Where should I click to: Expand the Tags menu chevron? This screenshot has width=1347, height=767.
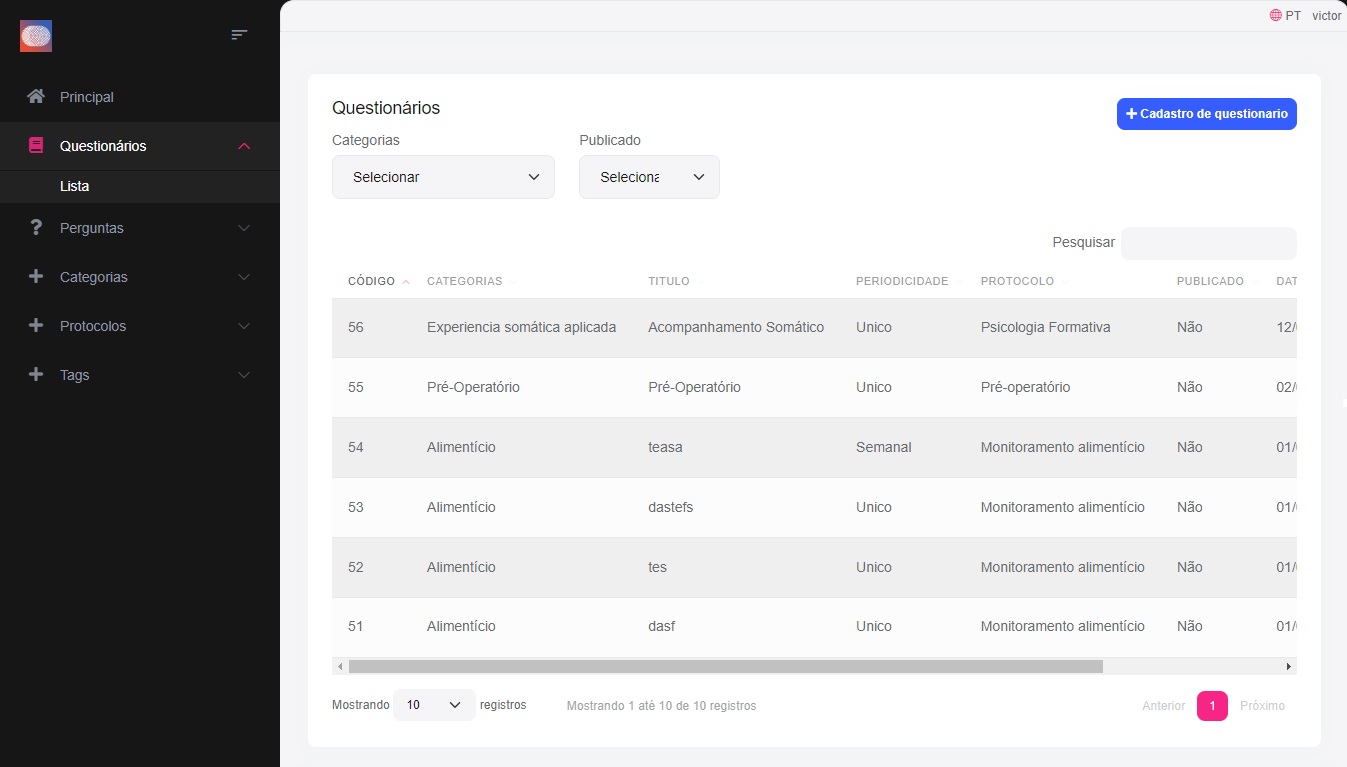pos(244,375)
